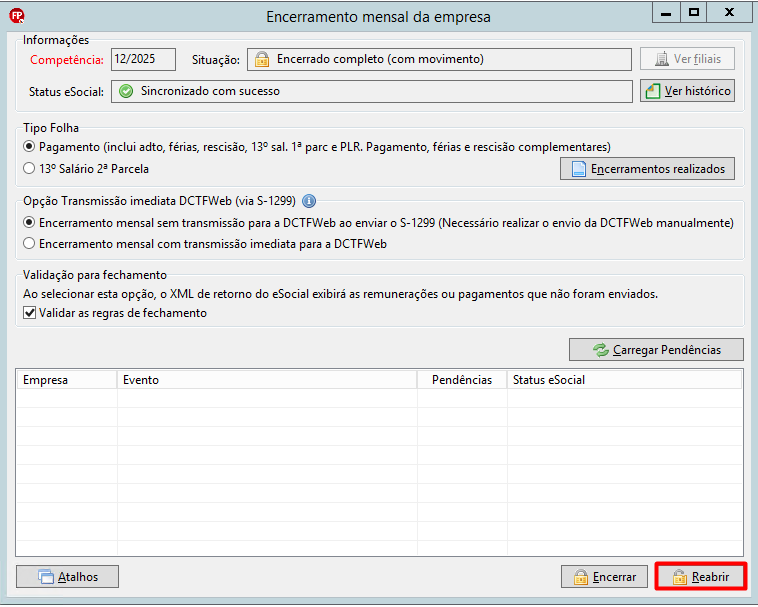This screenshot has height=607, width=758.
Task: Select closing without DCTFWeb transmission radio
Action: 29,222
